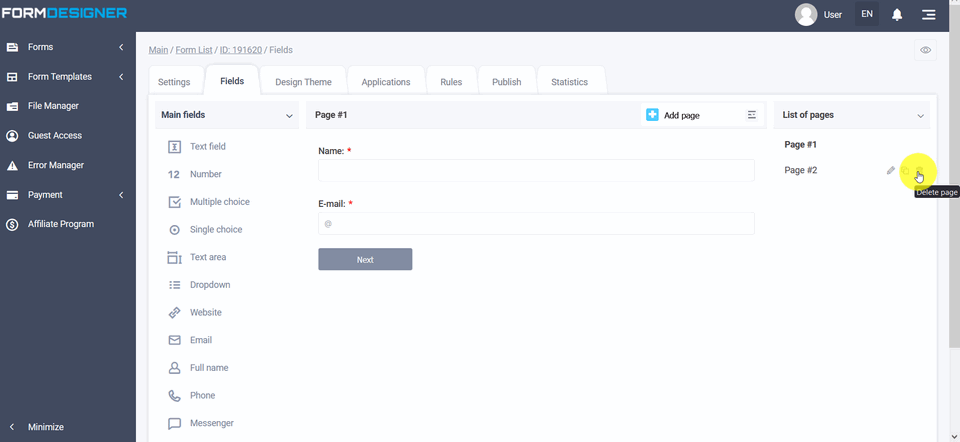Screen dimensions: 960x442
Task: Click the Form List breadcrumb link
Action: point(194,50)
